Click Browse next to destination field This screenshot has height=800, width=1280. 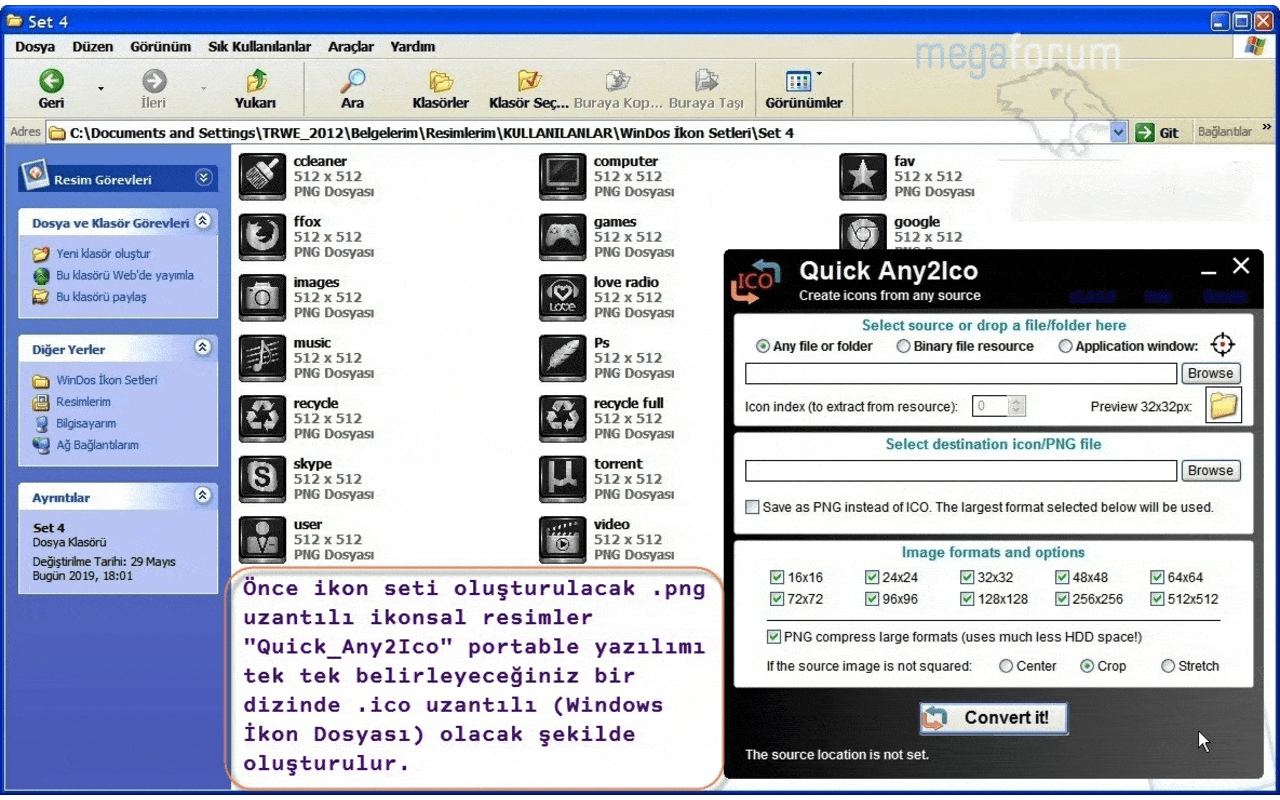1211,470
